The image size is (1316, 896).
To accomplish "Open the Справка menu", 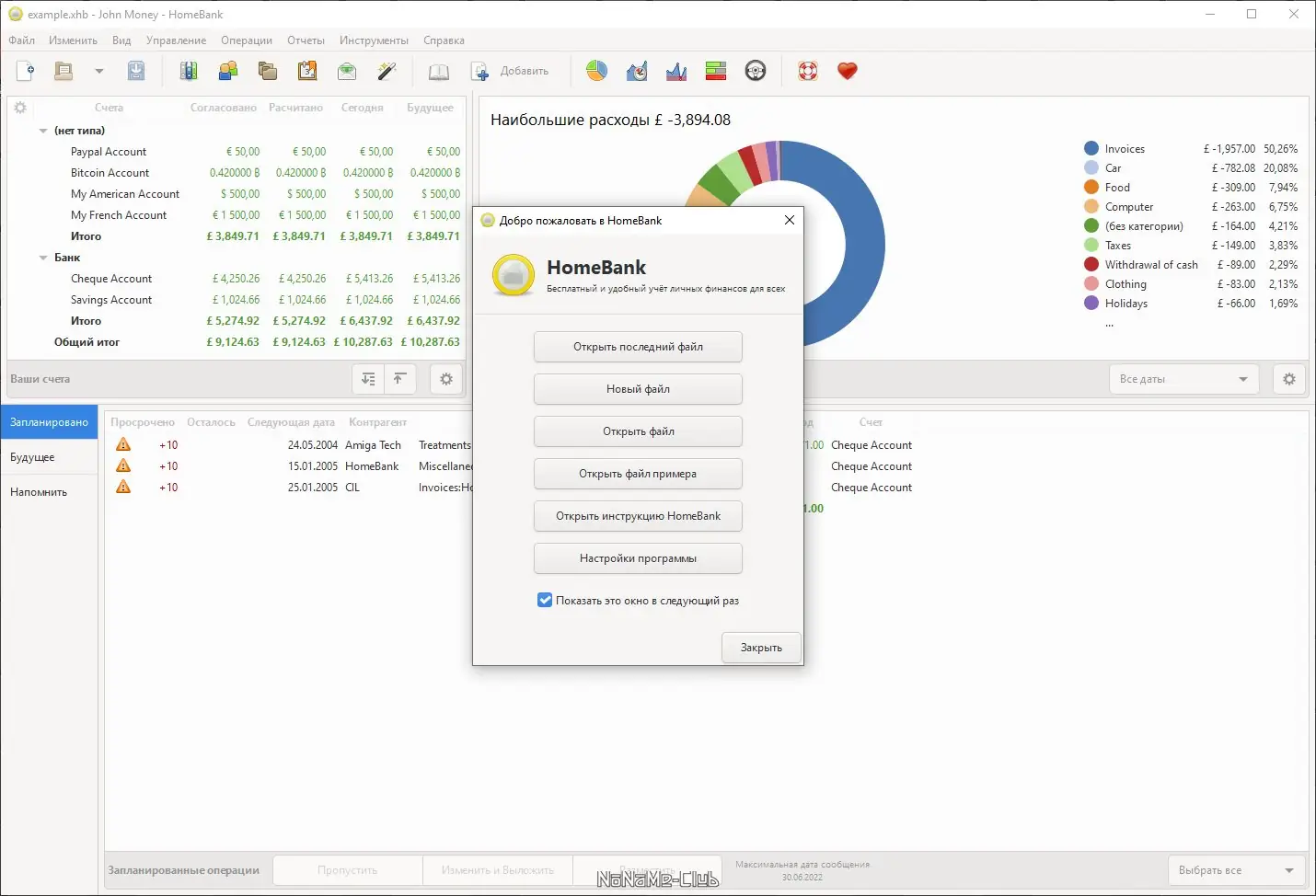I will [444, 40].
